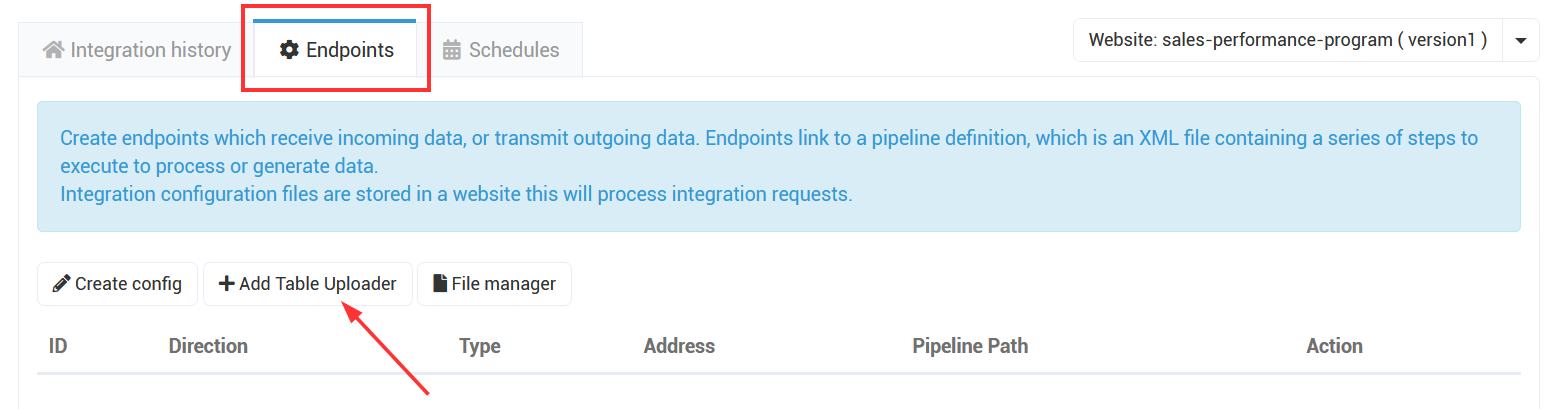Select the Endpoints tab label

tap(350, 49)
